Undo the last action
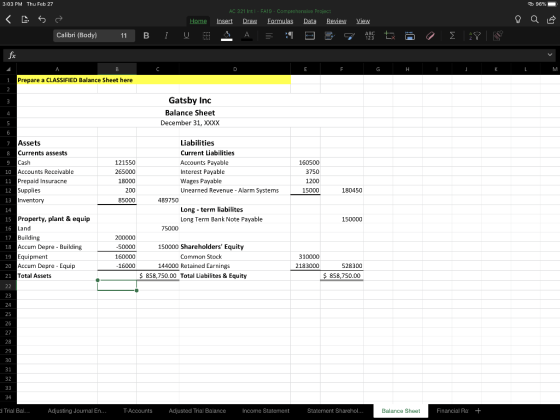This screenshot has height=420, width=560. pyautogui.click(x=42, y=19)
